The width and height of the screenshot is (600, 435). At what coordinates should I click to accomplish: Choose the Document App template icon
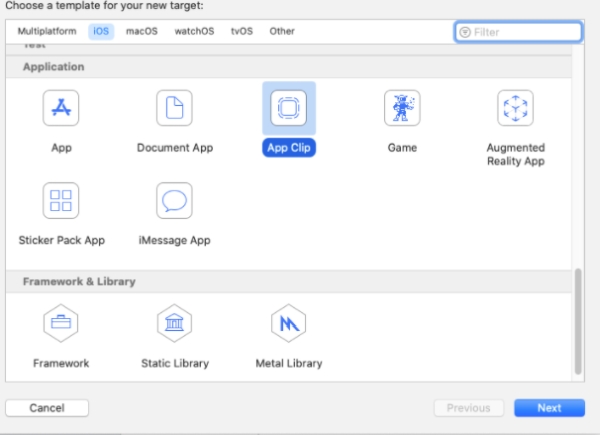174,108
